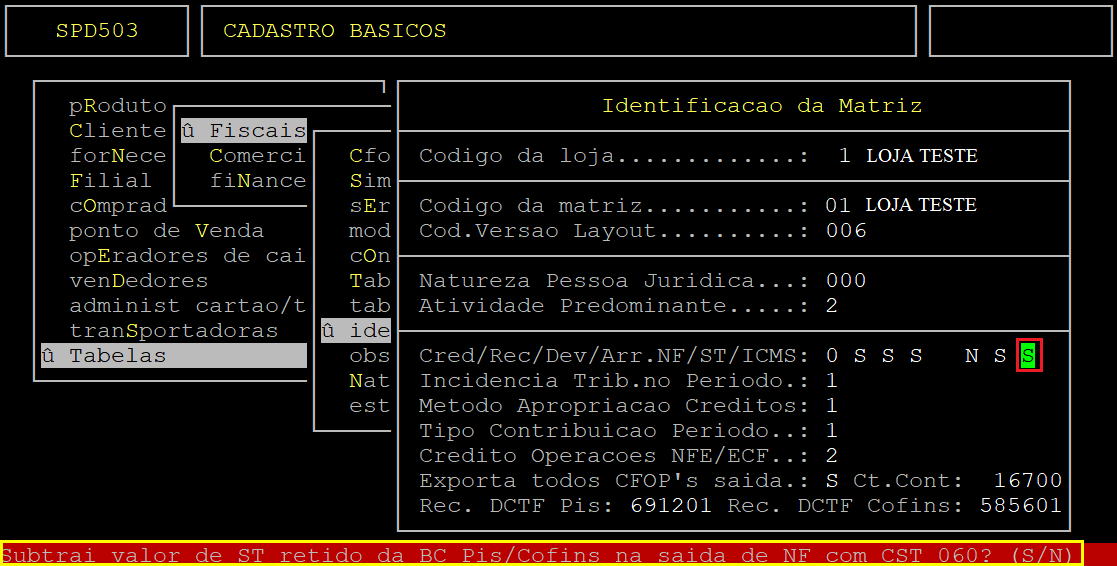Toggle the N flag in Cred/Rec/Dev row
Image resolution: width=1117 pixels, height=566 pixels.
971,356
